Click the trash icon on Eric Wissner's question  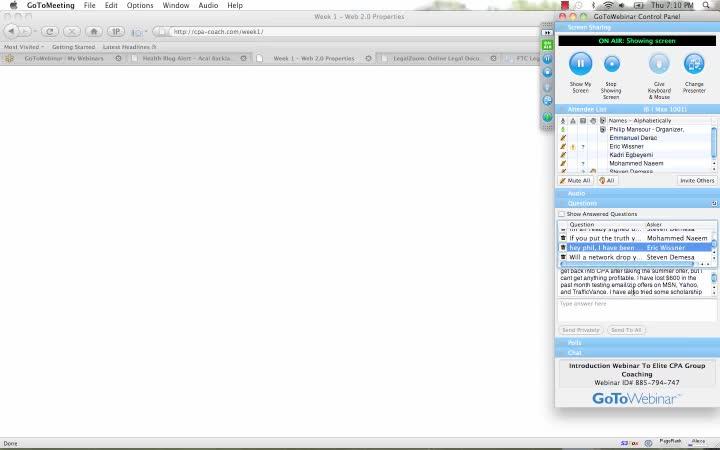(x=563, y=248)
